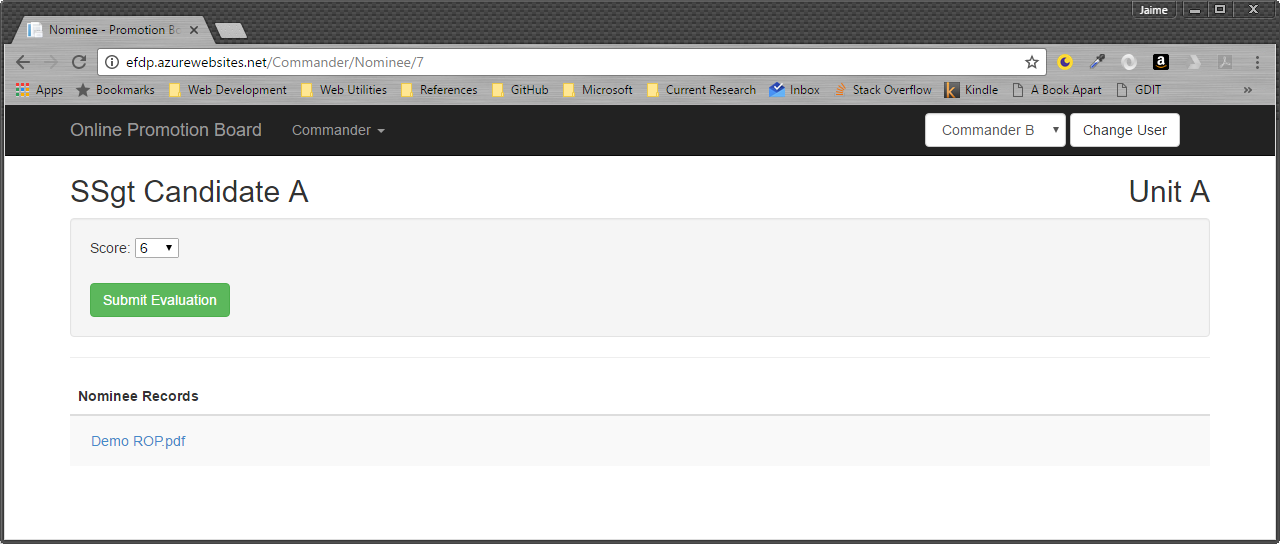Open the GitHub bookmark folder
1280x544 pixels.
click(520, 90)
